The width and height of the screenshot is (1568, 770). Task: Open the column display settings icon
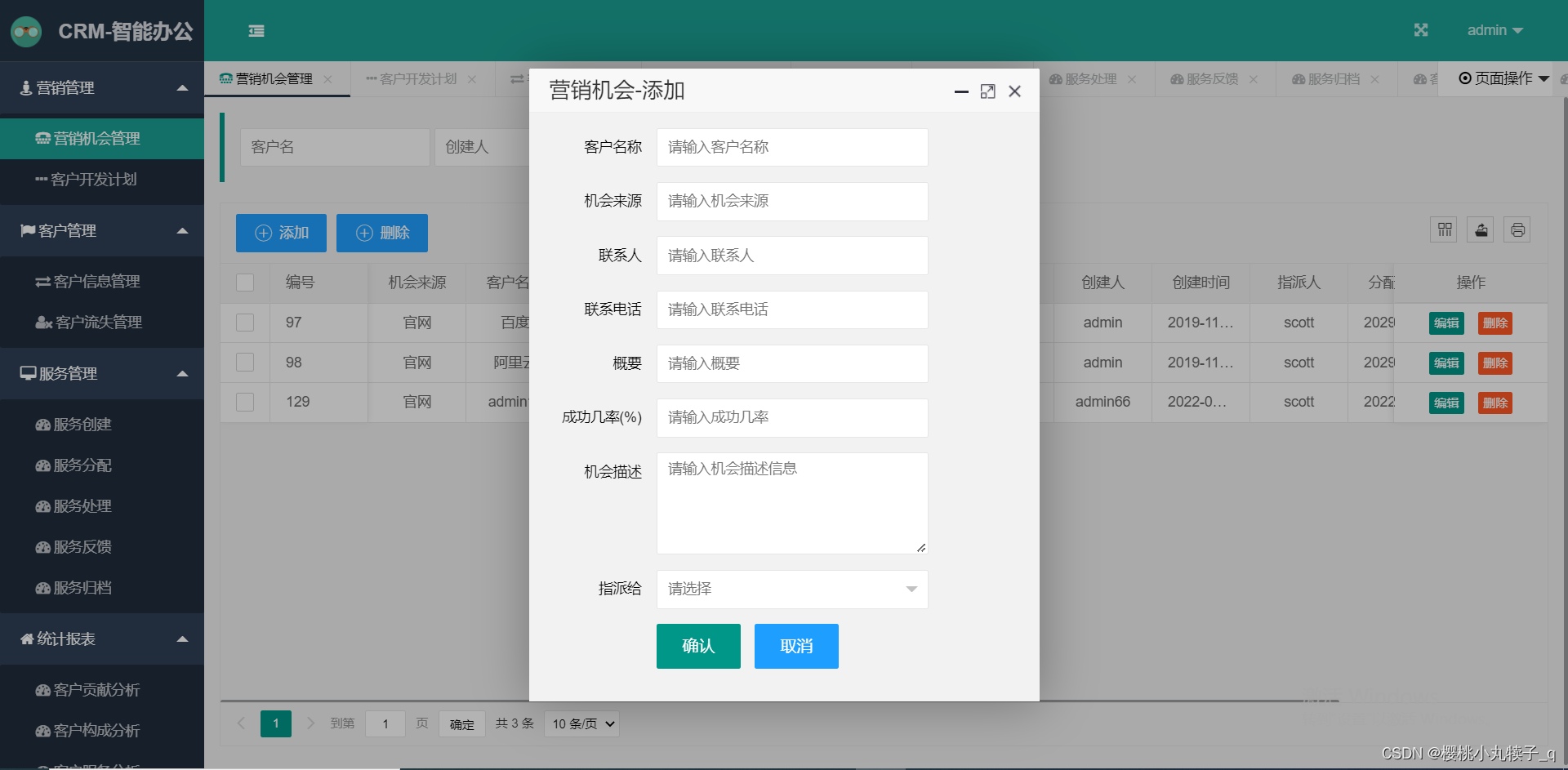[1443, 229]
